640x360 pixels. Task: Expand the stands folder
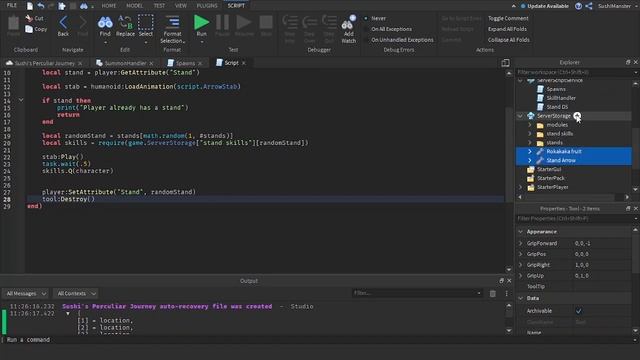(530, 142)
